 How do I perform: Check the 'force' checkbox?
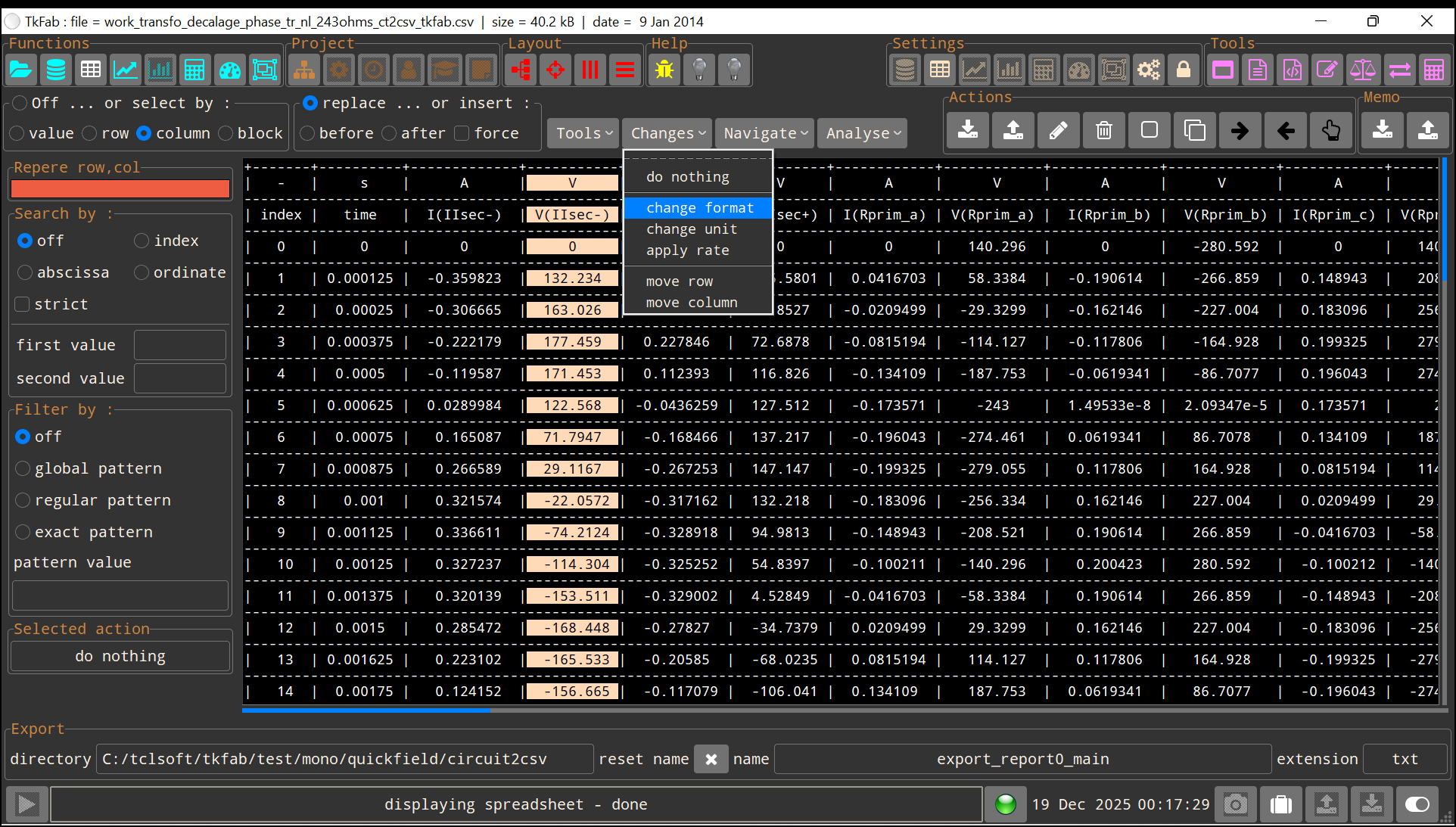click(x=462, y=134)
